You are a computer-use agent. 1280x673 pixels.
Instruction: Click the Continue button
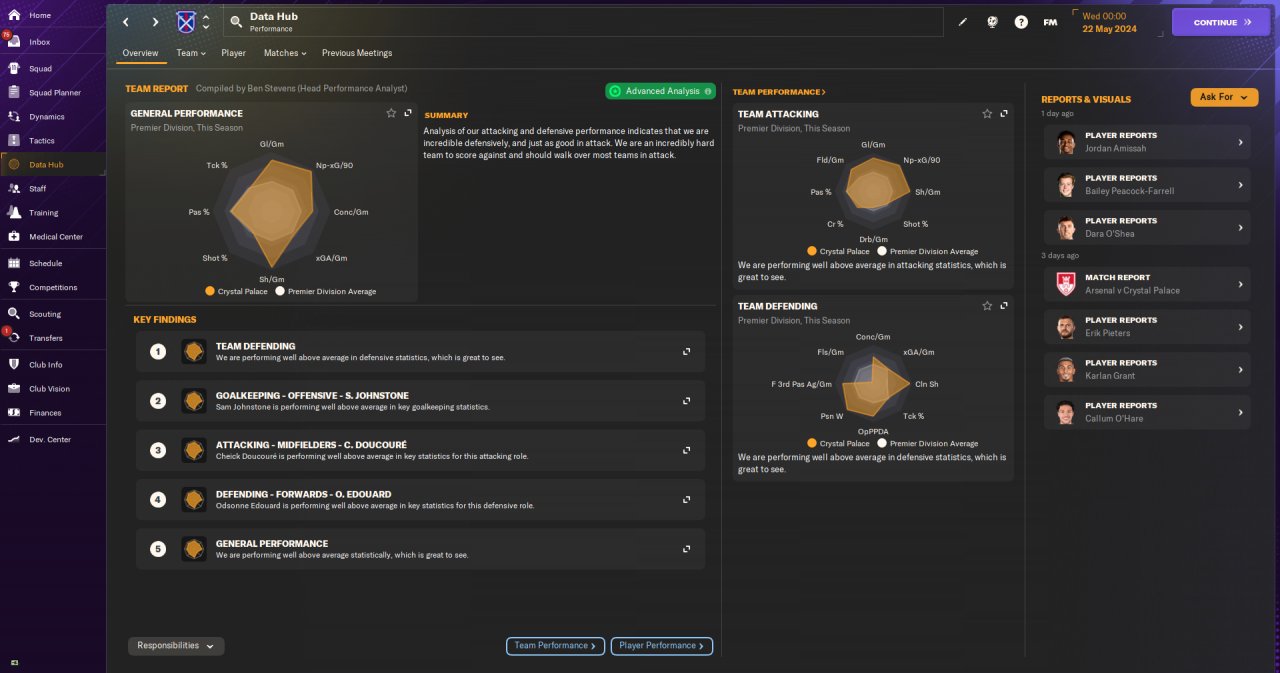pos(1221,22)
